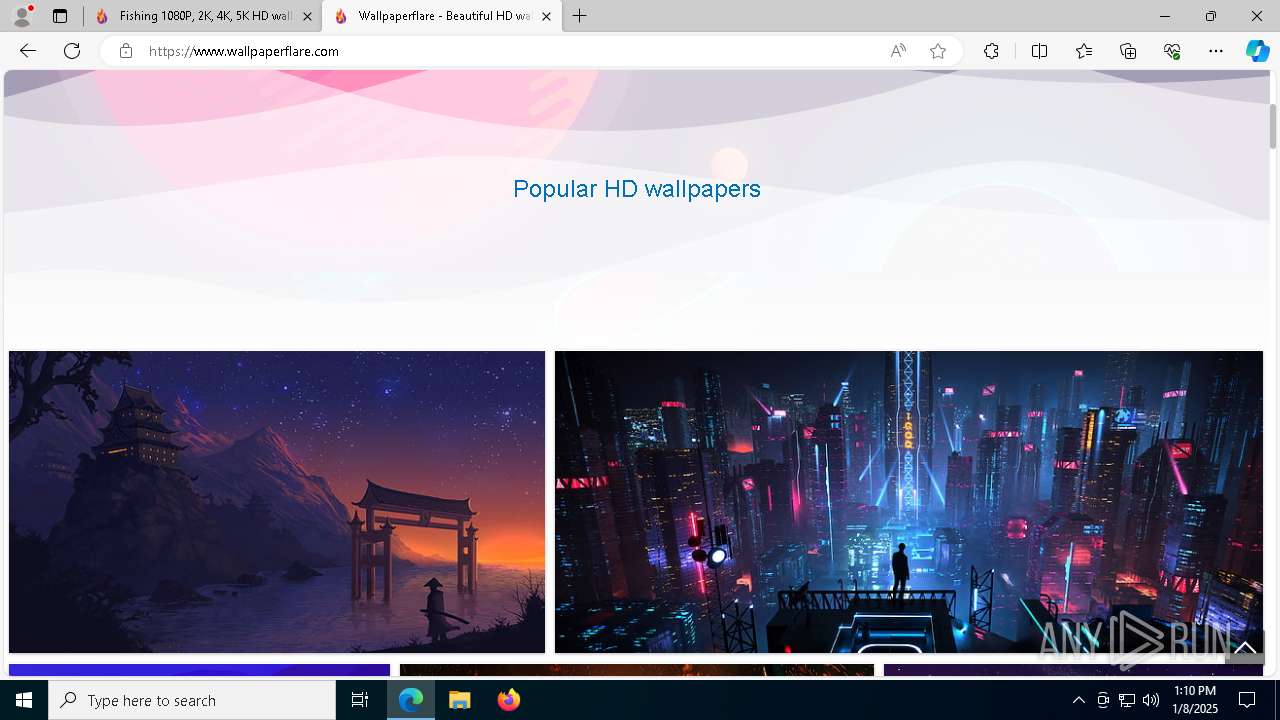
Task: Close the Fishing 1080P wallpapers tab
Action: [x=307, y=16]
